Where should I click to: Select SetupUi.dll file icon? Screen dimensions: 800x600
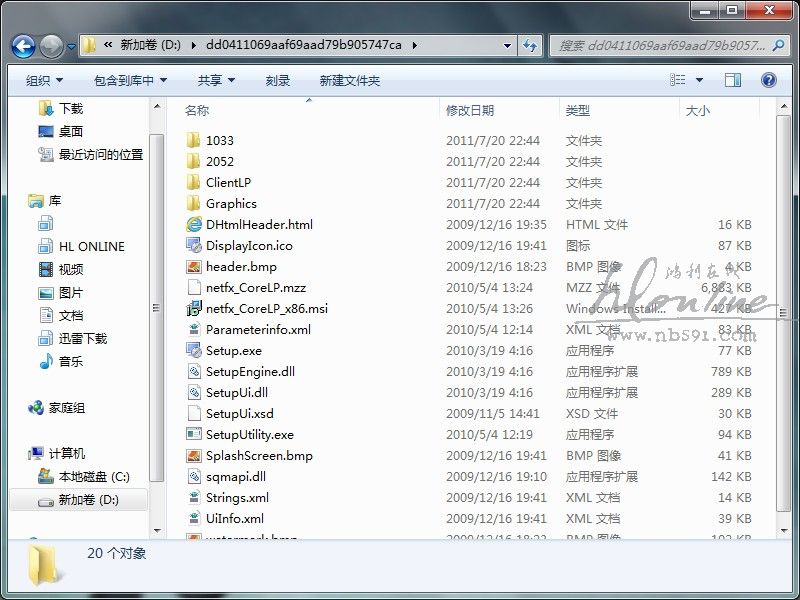[x=194, y=392]
